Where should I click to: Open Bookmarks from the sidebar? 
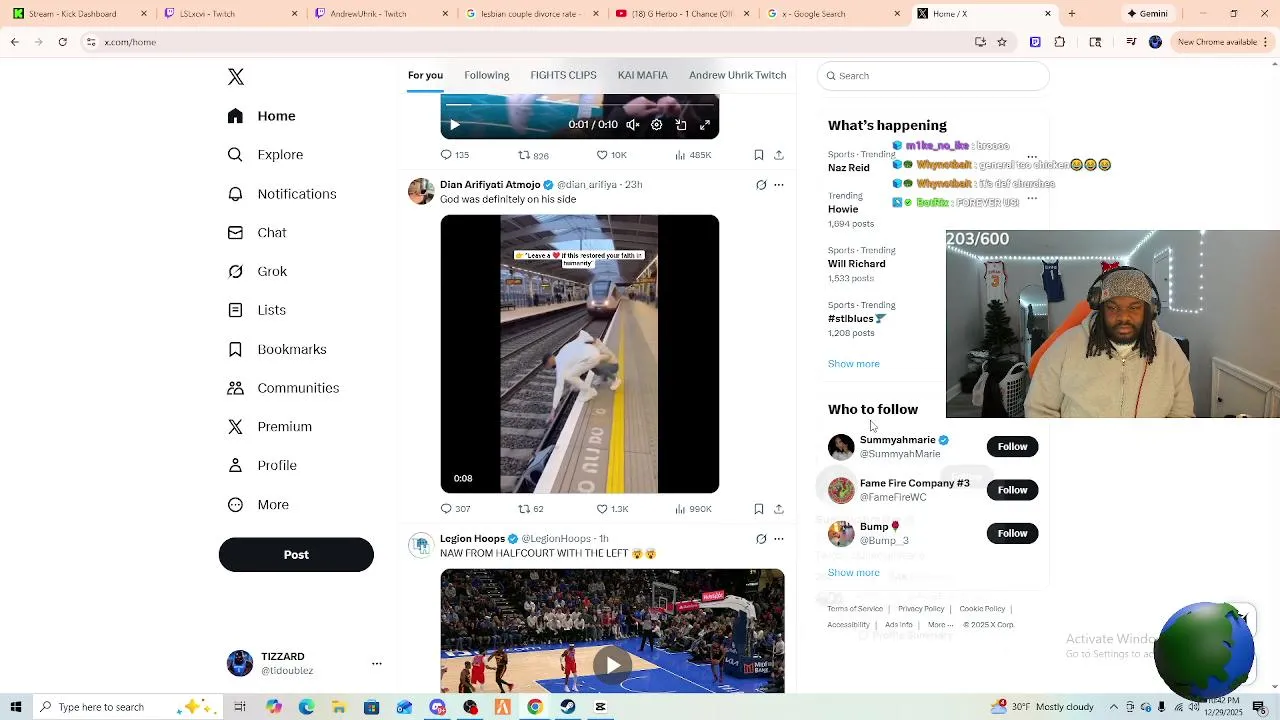tap(277, 349)
